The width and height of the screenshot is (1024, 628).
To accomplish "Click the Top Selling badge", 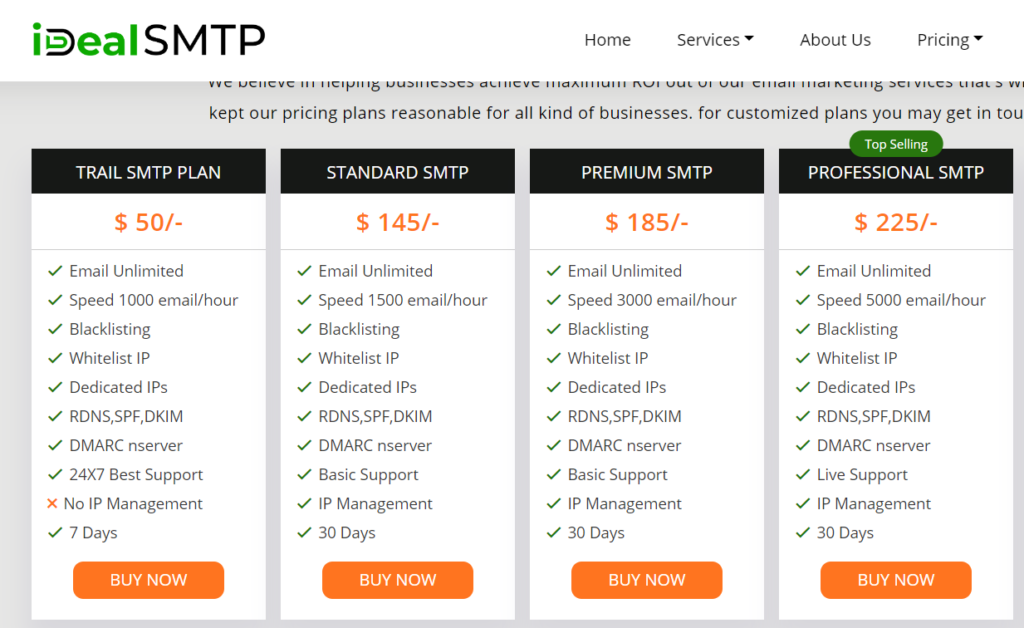I will [895, 143].
